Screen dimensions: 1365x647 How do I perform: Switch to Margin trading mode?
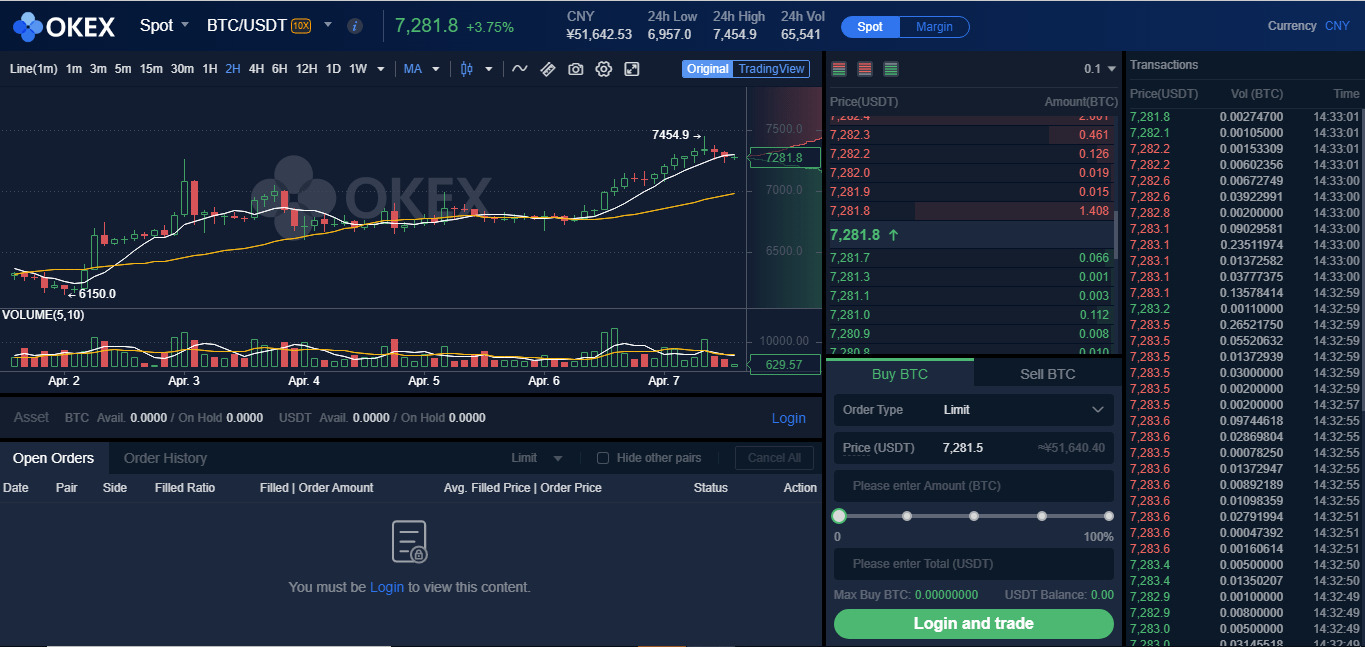934,26
